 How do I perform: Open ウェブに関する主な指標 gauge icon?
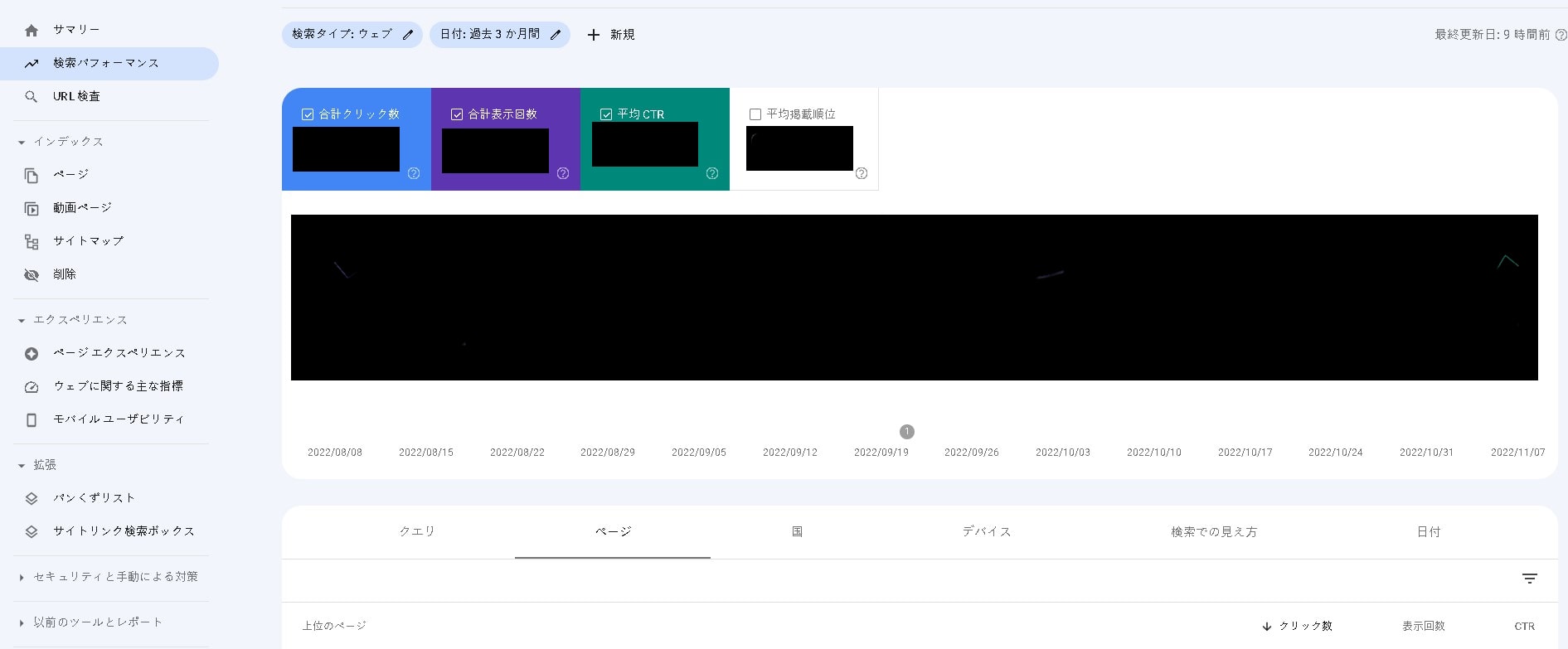click(x=32, y=387)
